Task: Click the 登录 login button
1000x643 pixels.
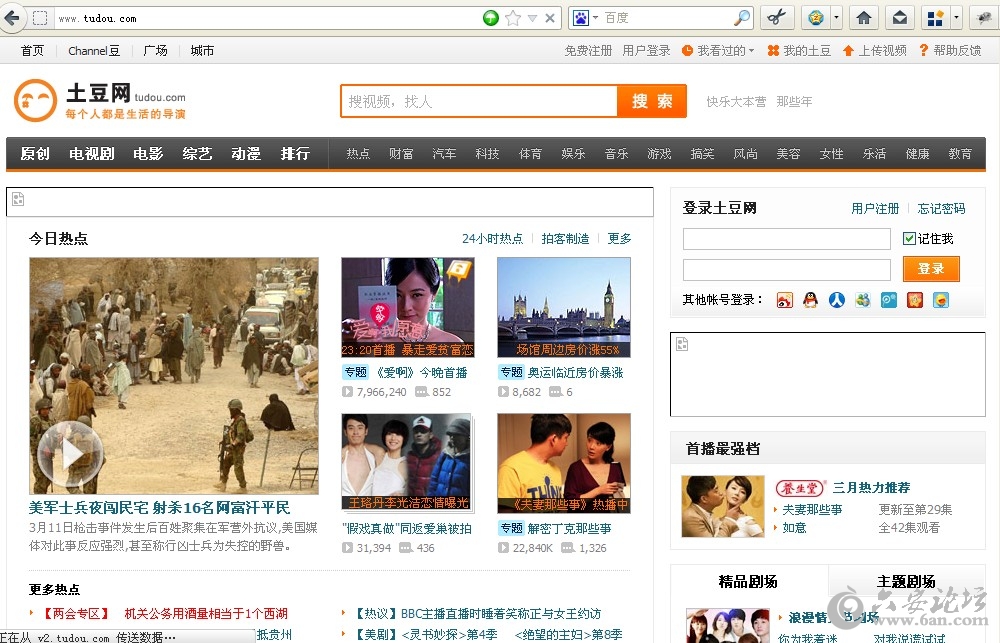Action: (x=931, y=268)
